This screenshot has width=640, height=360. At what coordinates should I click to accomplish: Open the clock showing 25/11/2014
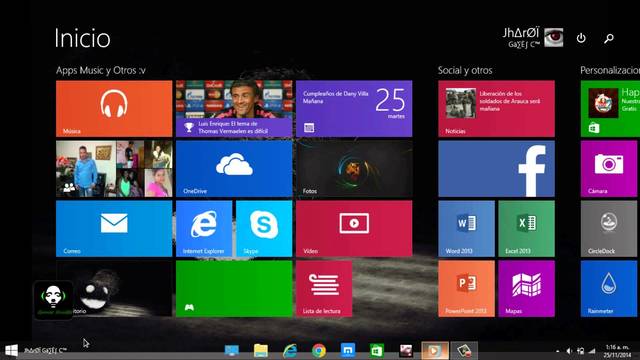point(617,351)
